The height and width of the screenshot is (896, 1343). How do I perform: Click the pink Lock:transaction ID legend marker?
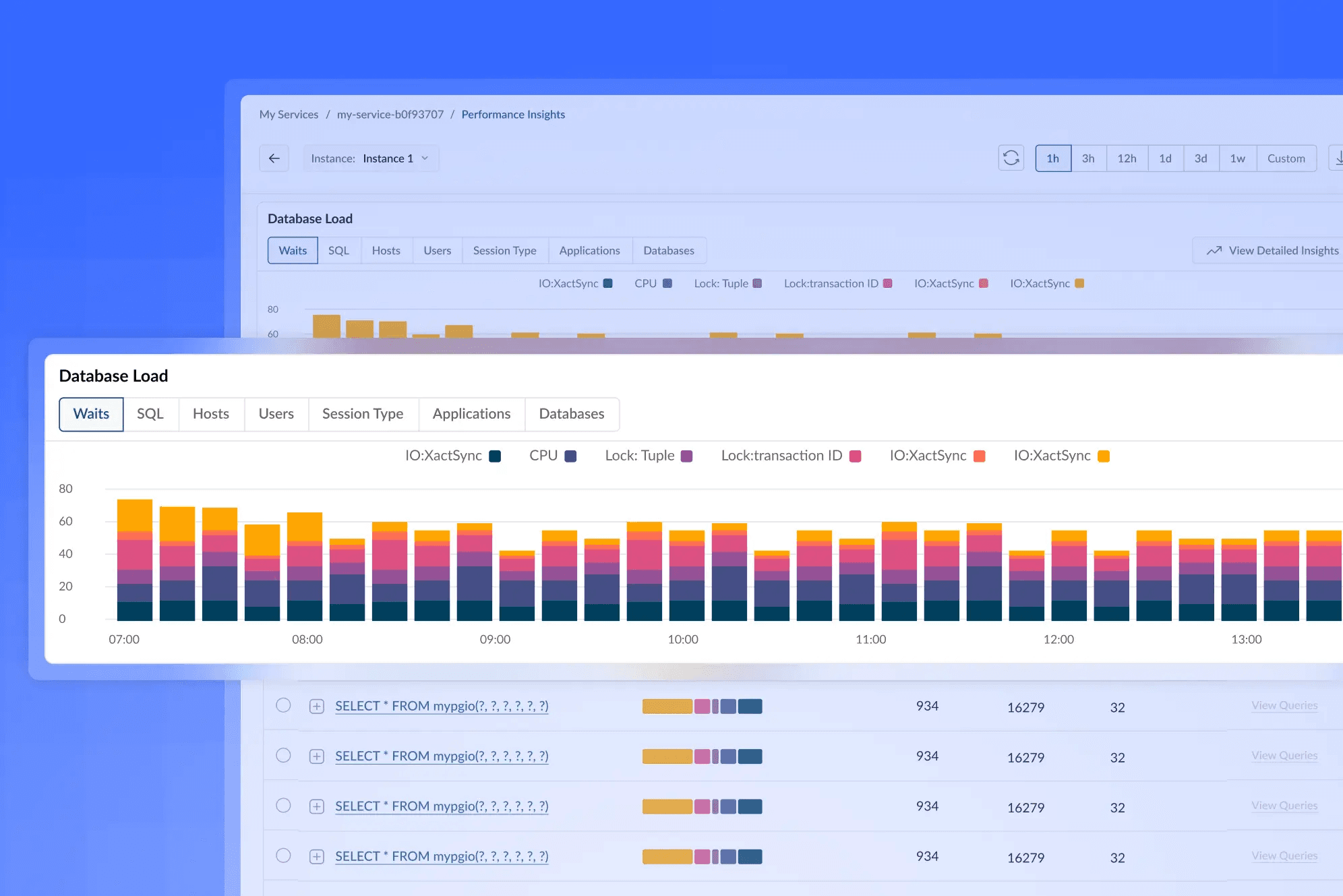pos(855,456)
